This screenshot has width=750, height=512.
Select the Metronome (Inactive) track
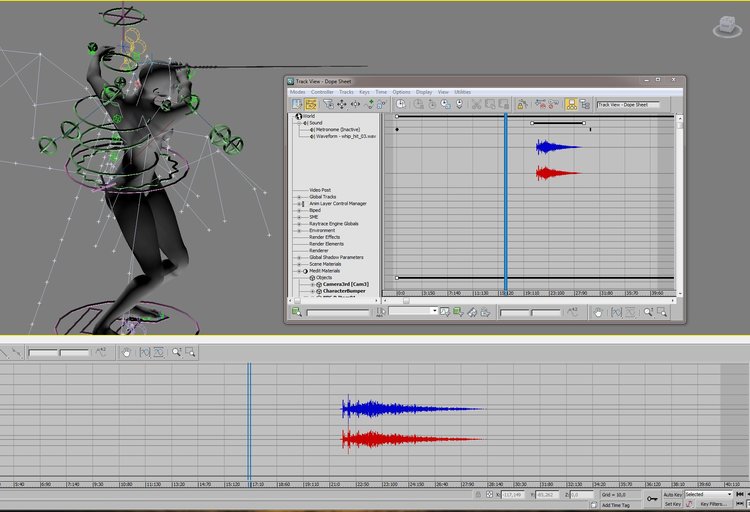(x=338, y=130)
